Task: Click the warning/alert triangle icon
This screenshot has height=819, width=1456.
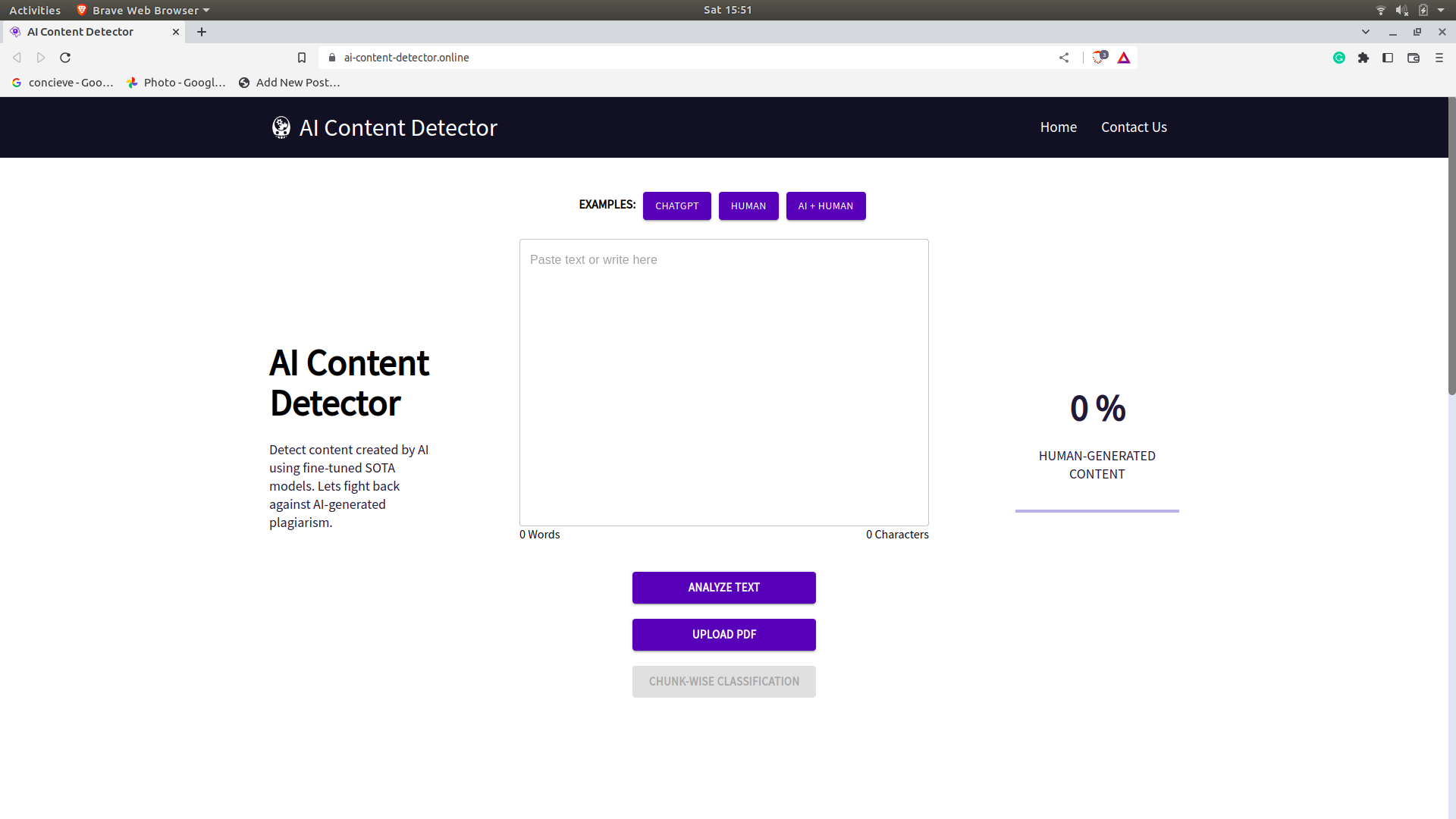Action: pos(1124,57)
